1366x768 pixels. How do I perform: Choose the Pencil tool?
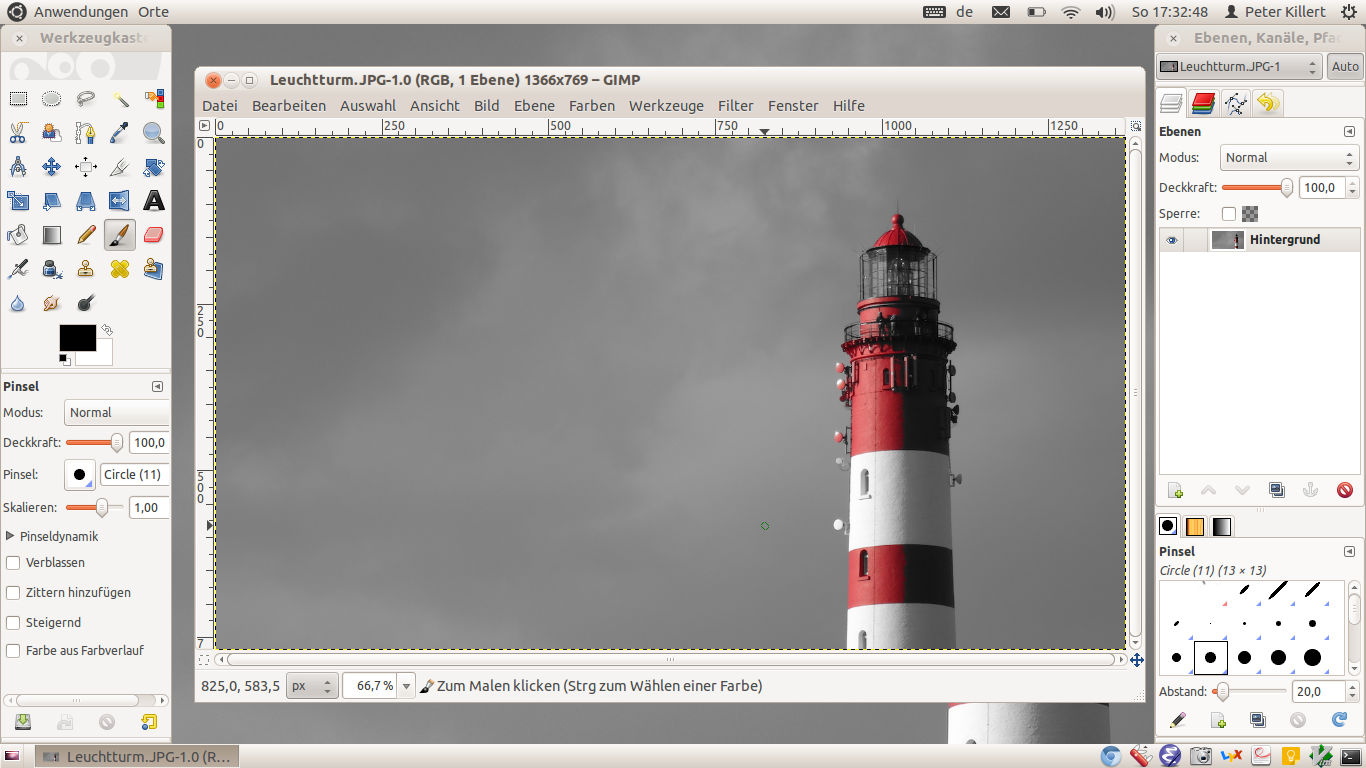(x=86, y=235)
